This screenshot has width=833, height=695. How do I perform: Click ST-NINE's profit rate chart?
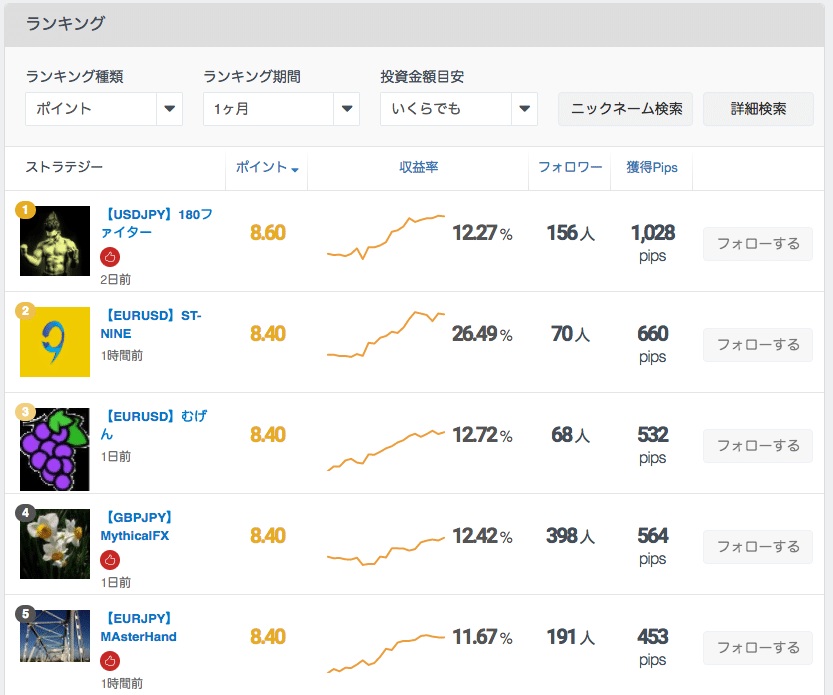coord(386,334)
